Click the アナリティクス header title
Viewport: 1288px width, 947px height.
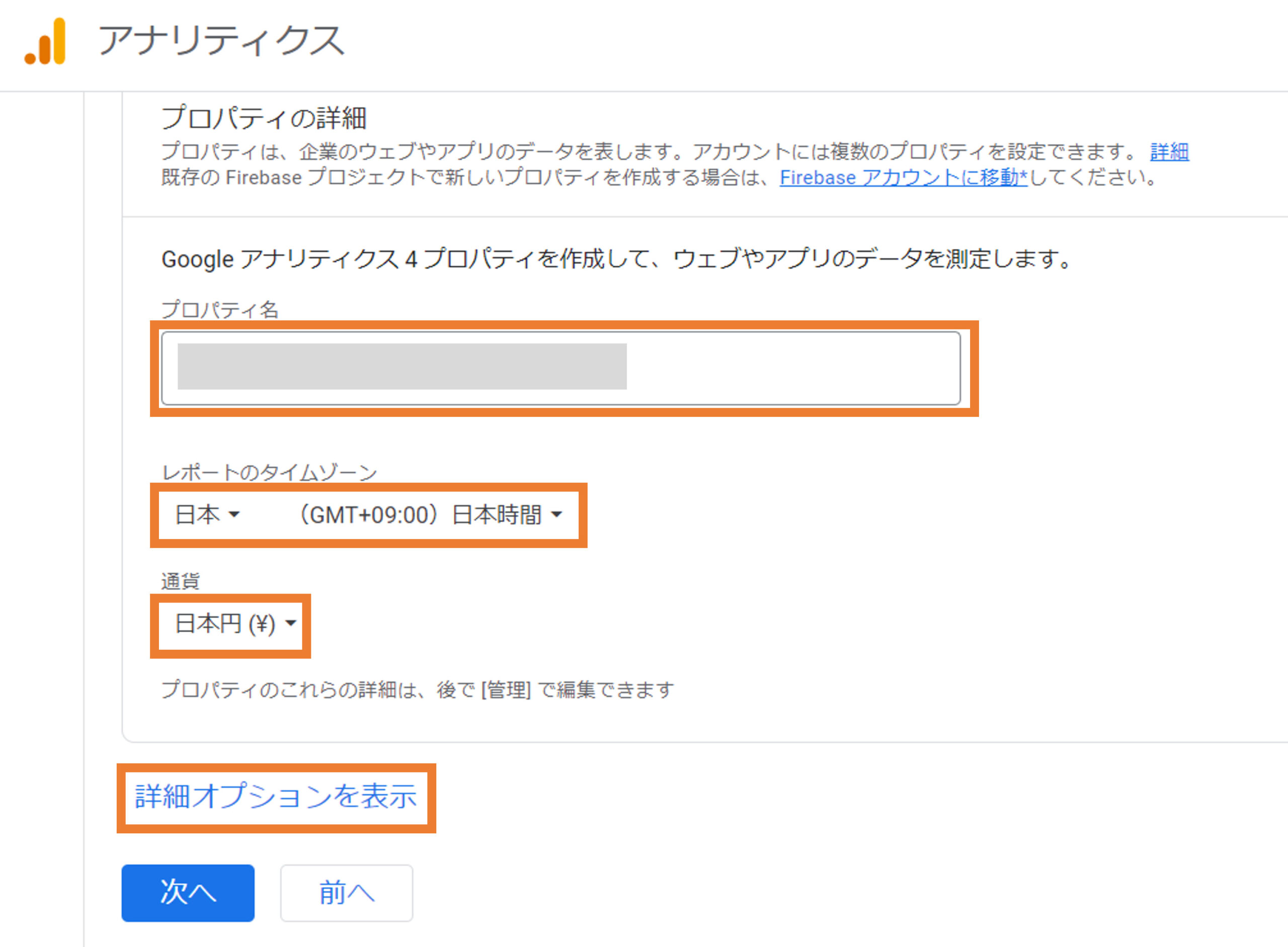221,41
